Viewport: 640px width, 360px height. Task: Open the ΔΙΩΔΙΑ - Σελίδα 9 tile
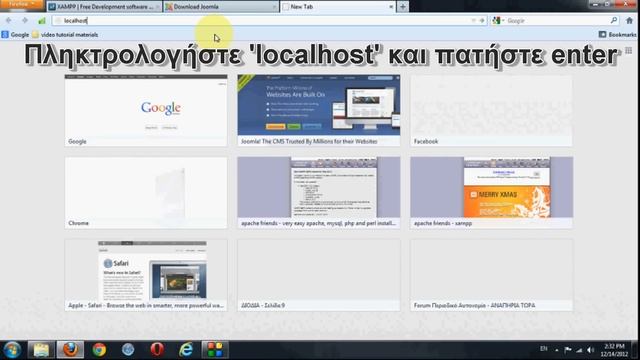point(319,275)
